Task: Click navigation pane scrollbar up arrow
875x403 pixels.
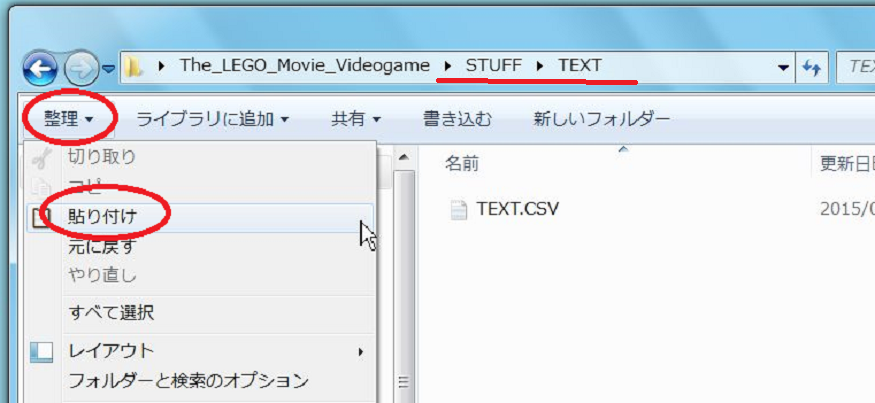Action: click(x=405, y=158)
